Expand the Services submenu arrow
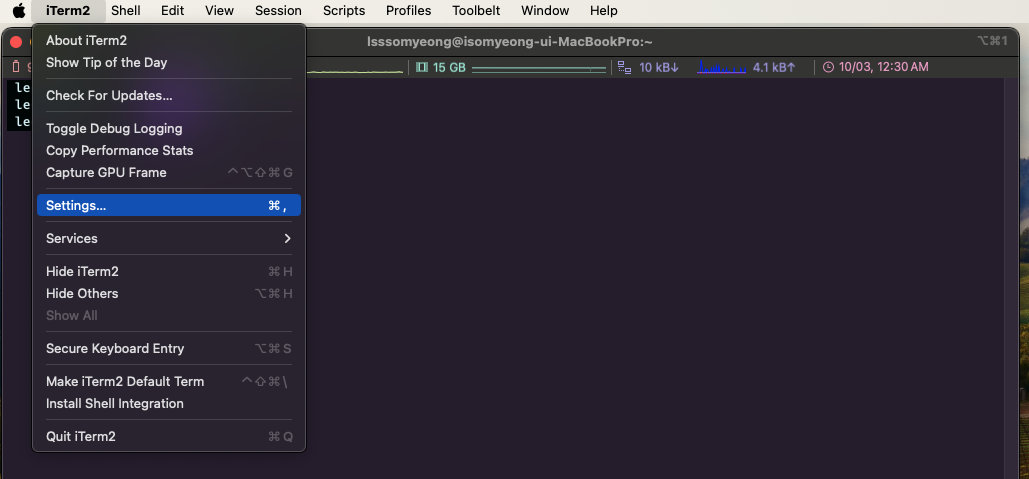 [x=287, y=238]
